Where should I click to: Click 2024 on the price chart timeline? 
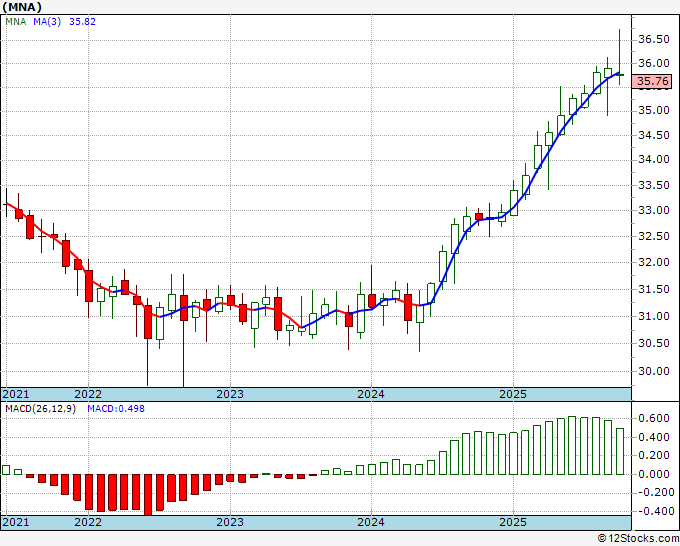pos(371,394)
